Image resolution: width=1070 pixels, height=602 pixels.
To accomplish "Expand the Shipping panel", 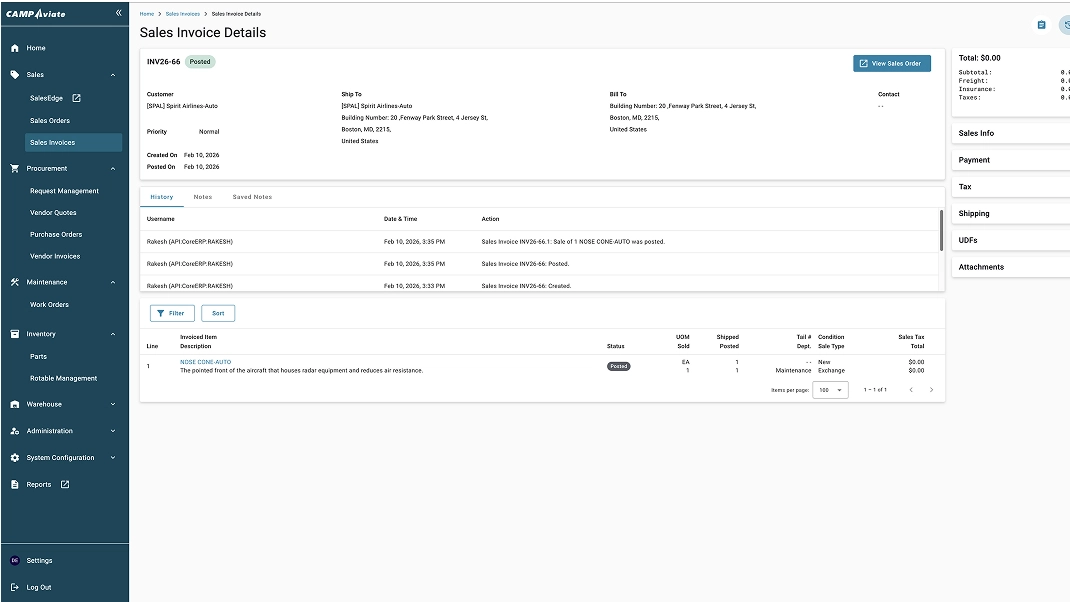I will point(1011,214).
